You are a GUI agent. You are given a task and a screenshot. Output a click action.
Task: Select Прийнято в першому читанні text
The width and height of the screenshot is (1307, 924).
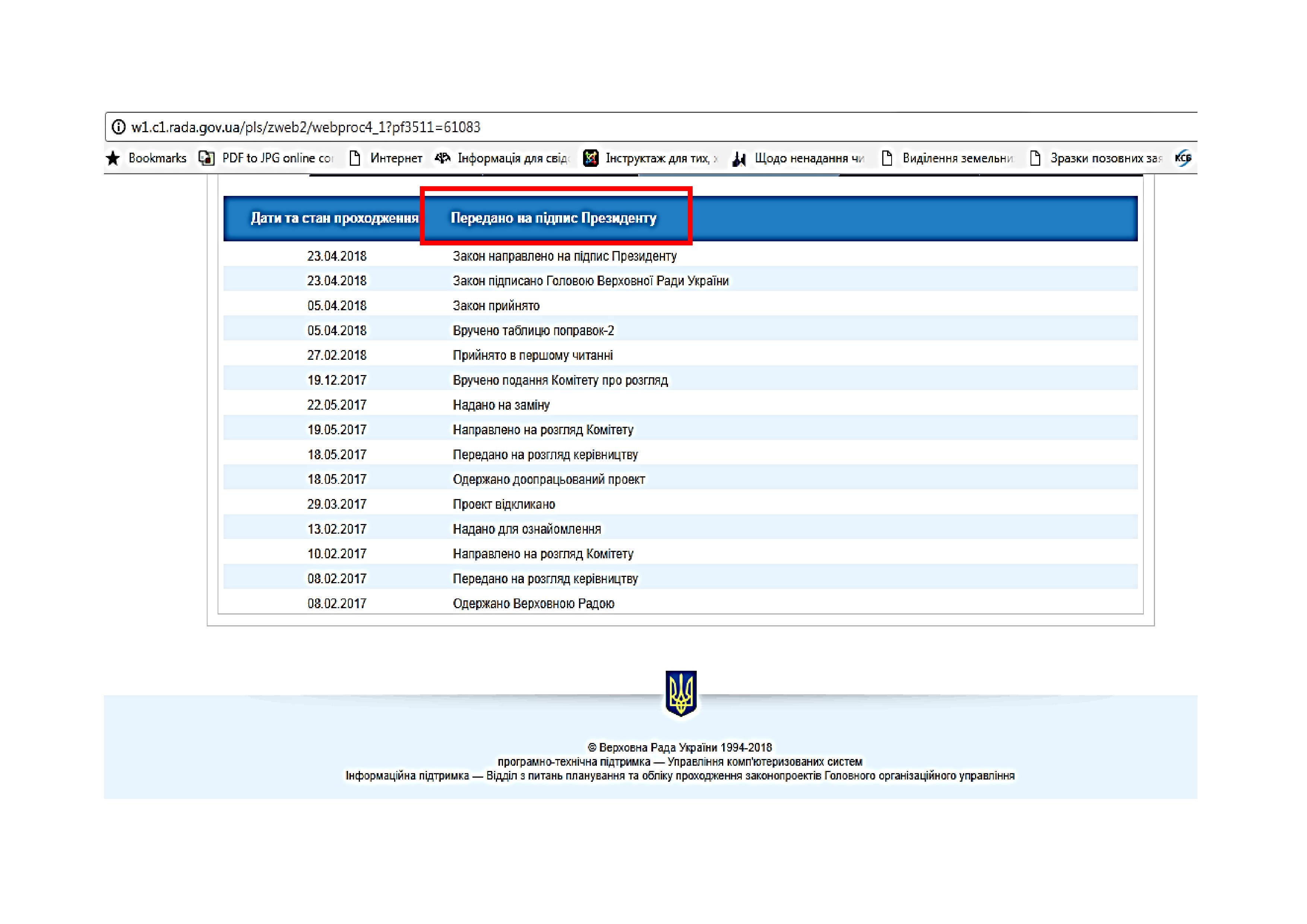click(x=533, y=355)
